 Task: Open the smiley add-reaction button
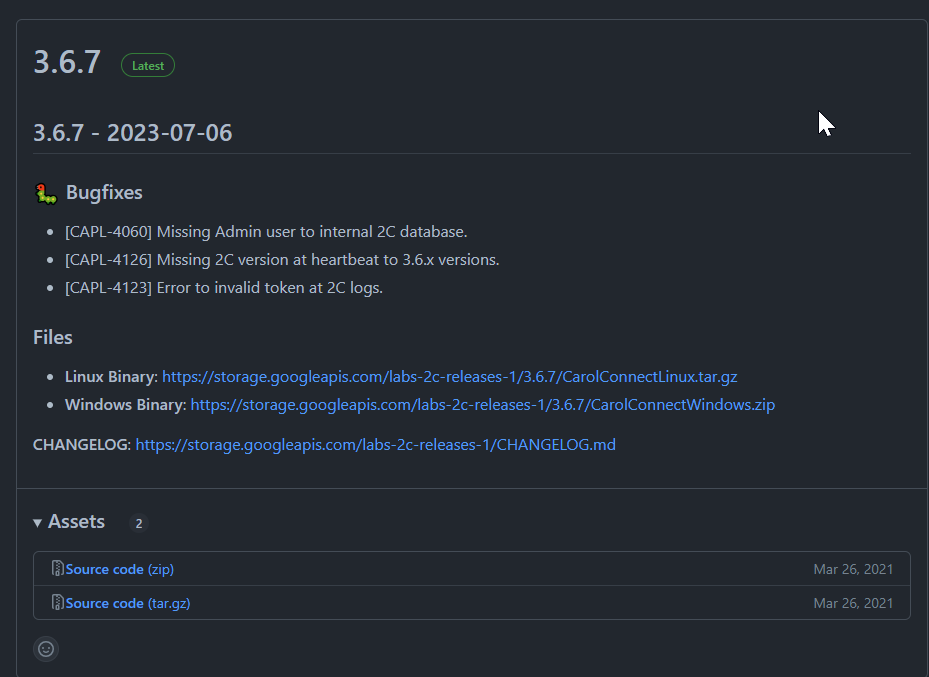click(x=46, y=649)
